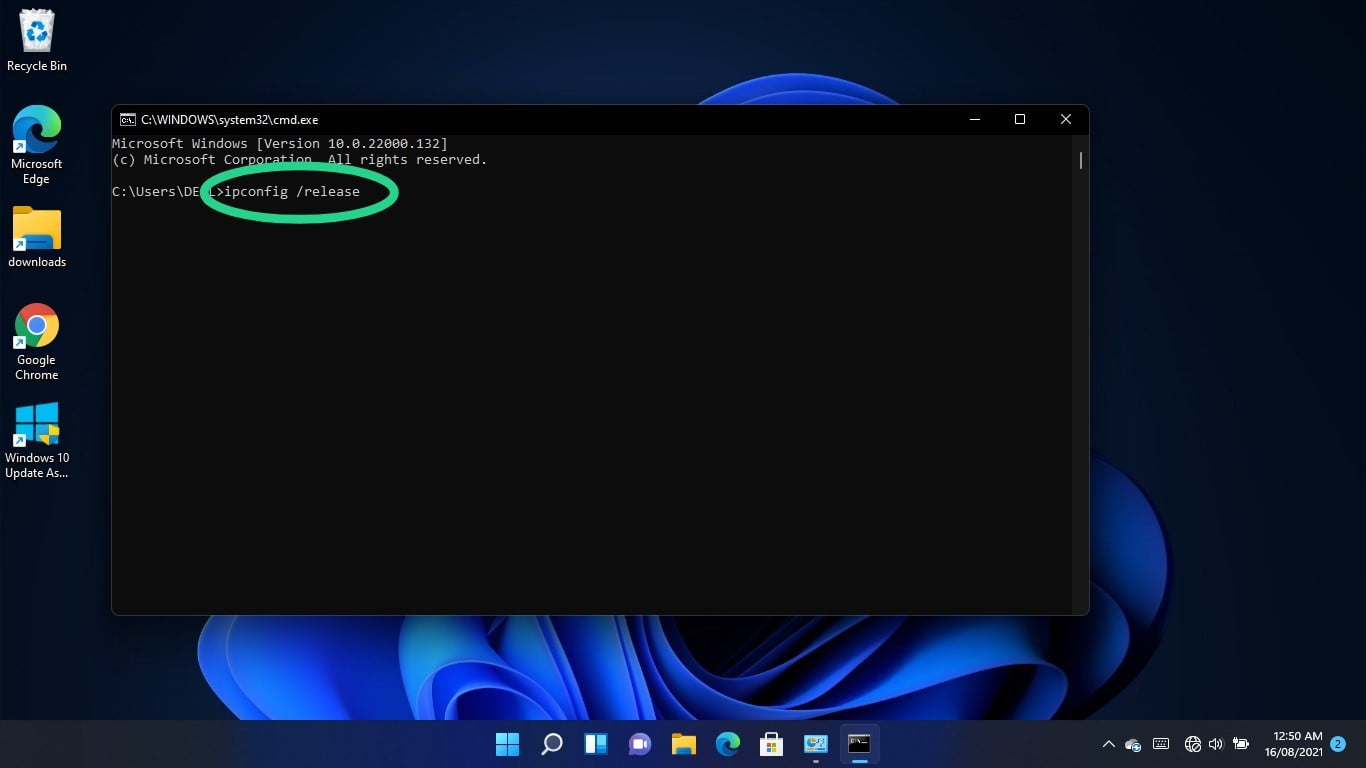This screenshot has height=768, width=1366.
Task: Open Task View
Action: 595,744
